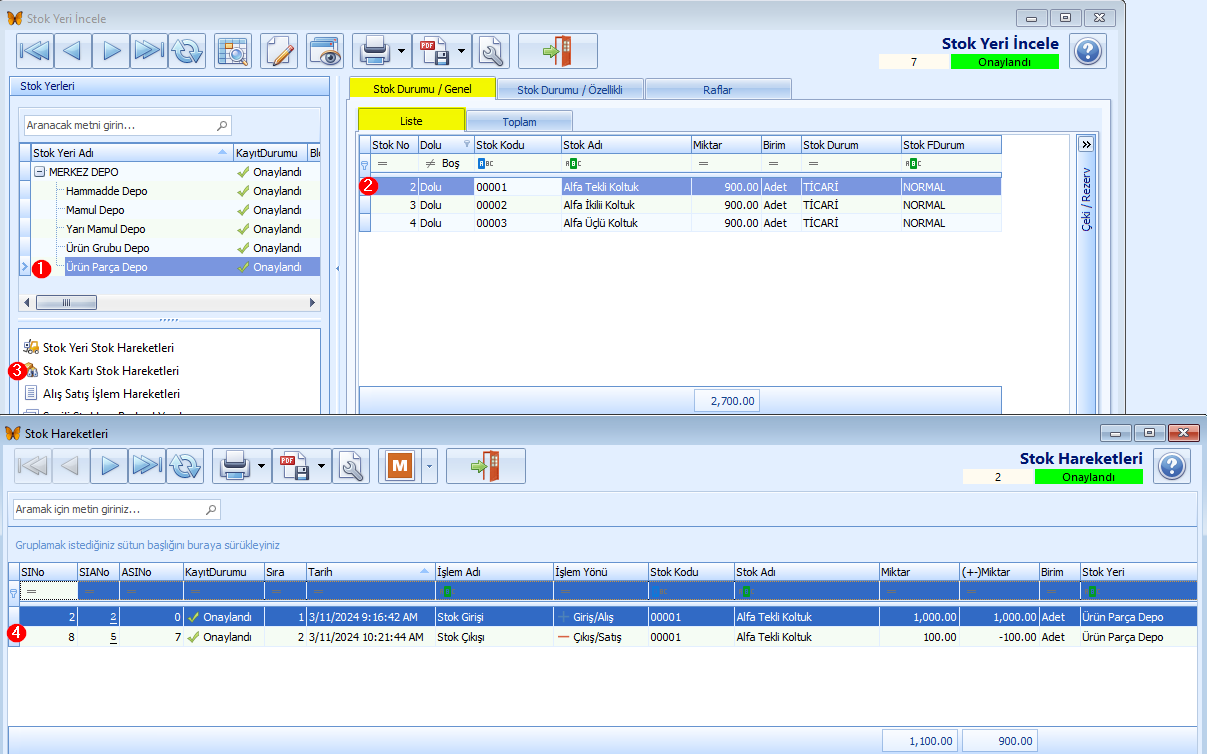Image resolution: width=1207 pixels, height=754 pixels.
Task: Click the window preview eye icon
Action: [325, 50]
